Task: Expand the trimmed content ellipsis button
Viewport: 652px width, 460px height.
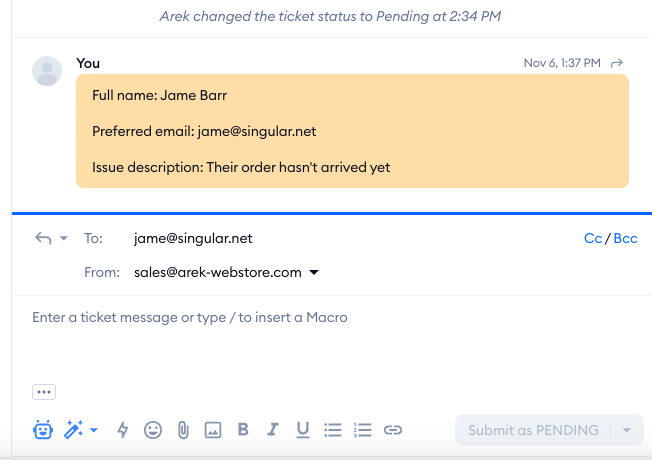Action: point(43,392)
